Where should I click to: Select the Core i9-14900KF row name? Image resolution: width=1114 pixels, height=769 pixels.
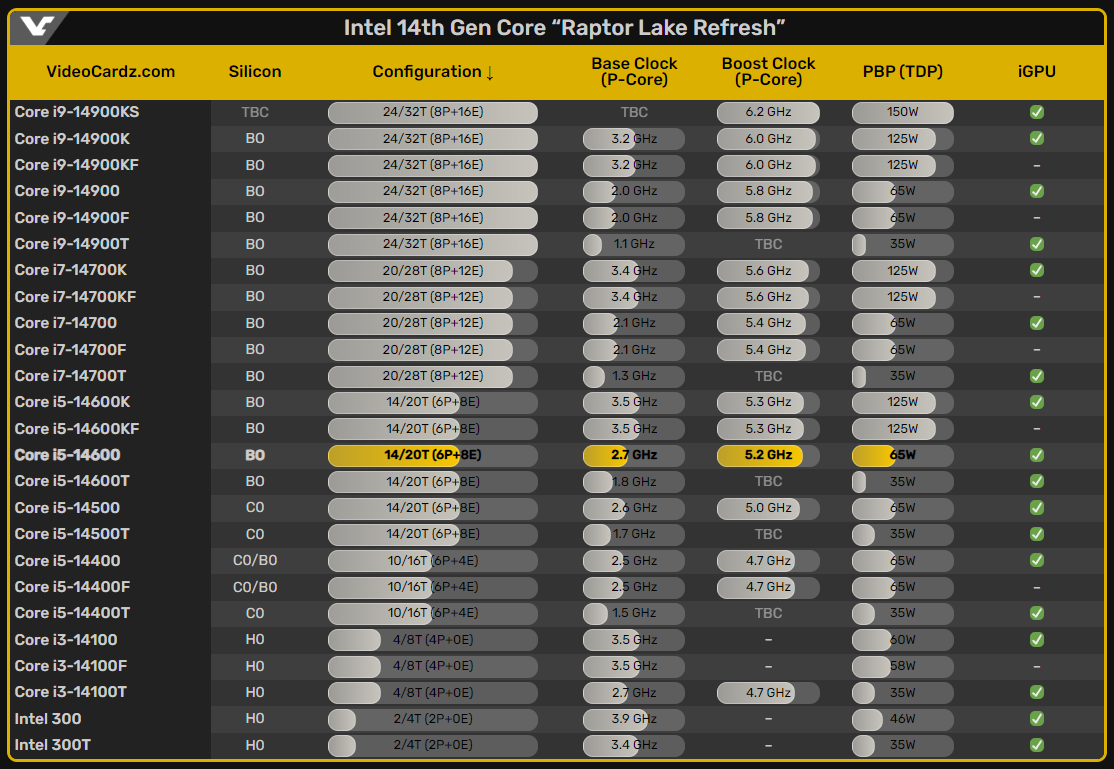point(77,165)
